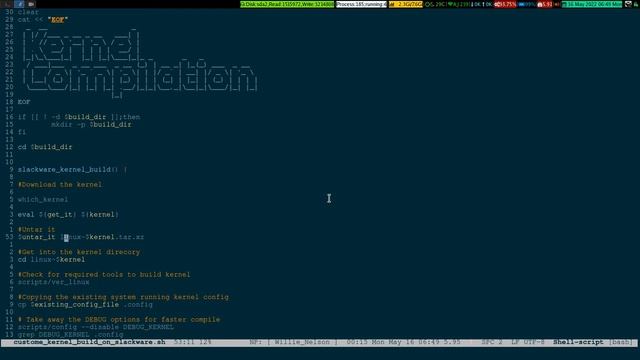
Task: Click the 'fi' line
Action: 22,132
